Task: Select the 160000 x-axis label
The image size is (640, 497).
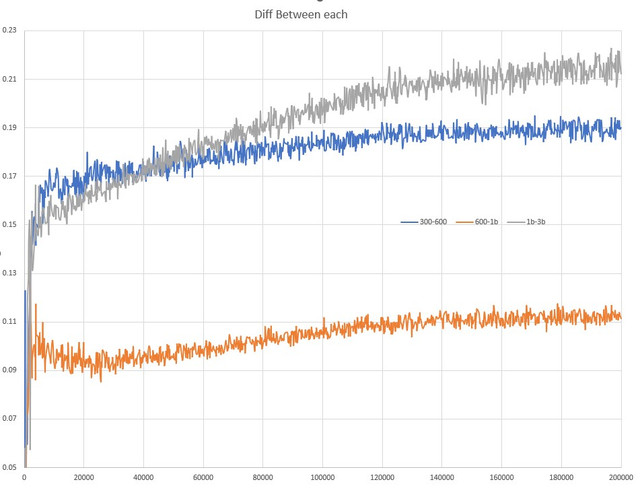Action: [501, 477]
